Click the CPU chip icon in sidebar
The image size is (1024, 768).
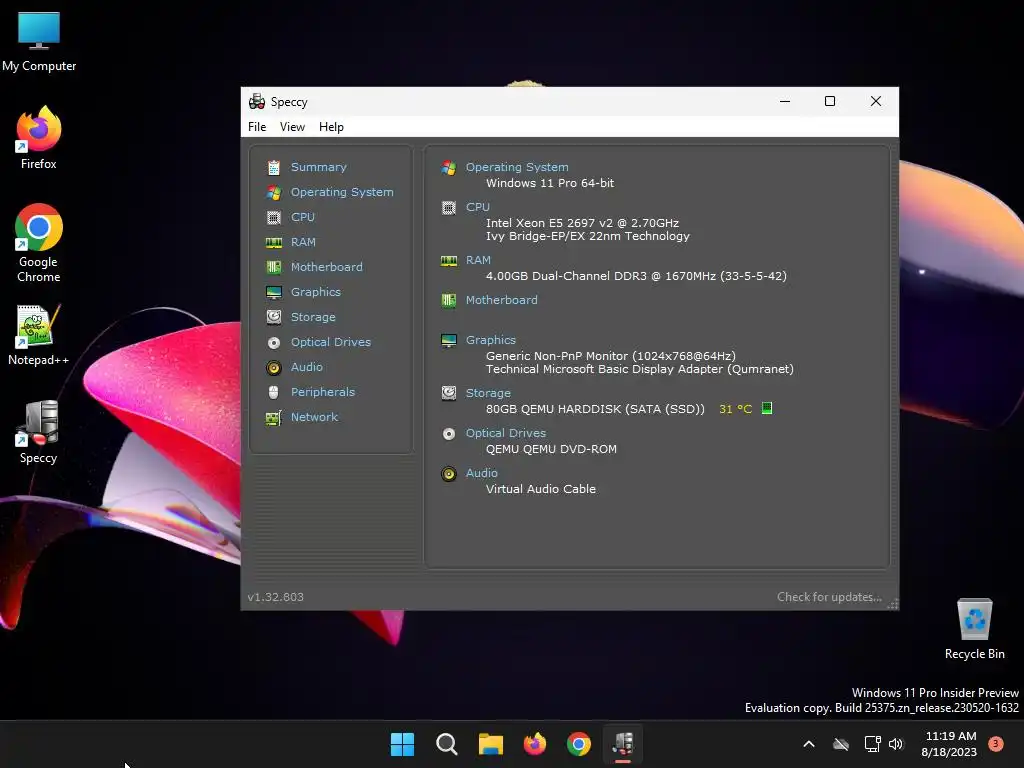274,217
